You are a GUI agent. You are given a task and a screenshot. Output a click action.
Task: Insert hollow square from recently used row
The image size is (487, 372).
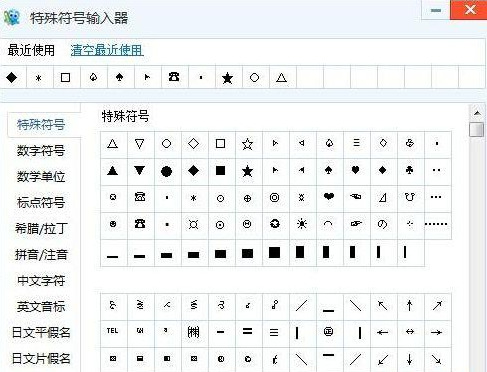(65, 78)
